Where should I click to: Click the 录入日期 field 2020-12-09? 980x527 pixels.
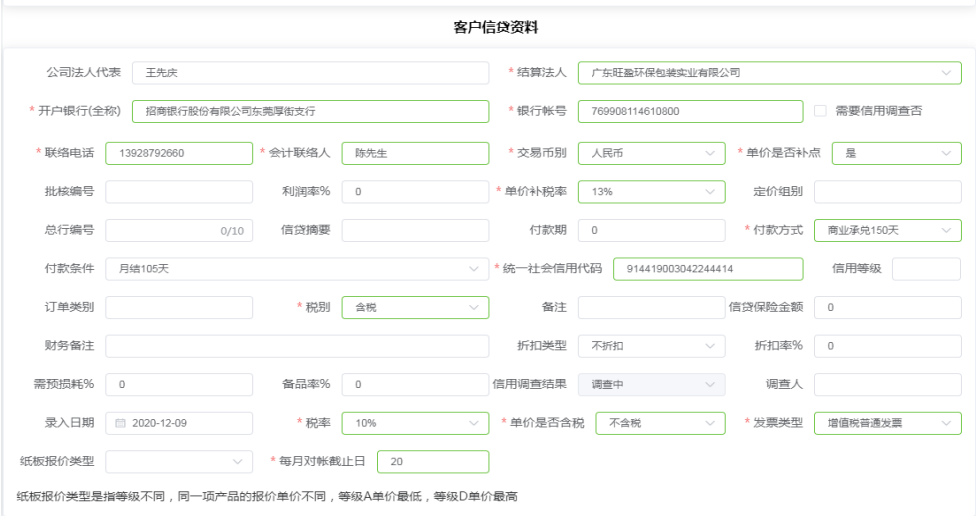point(179,423)
